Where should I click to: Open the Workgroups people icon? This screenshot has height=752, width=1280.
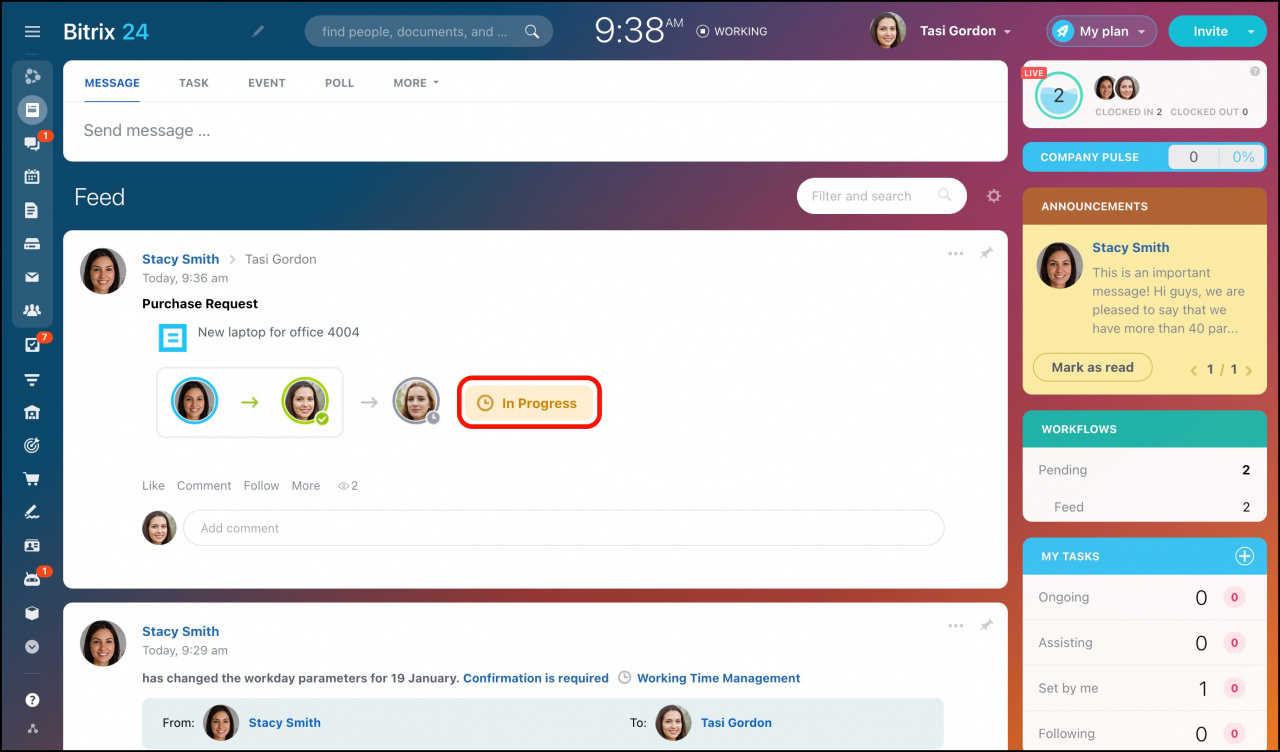pyautogui.click(x=32, y=310)
